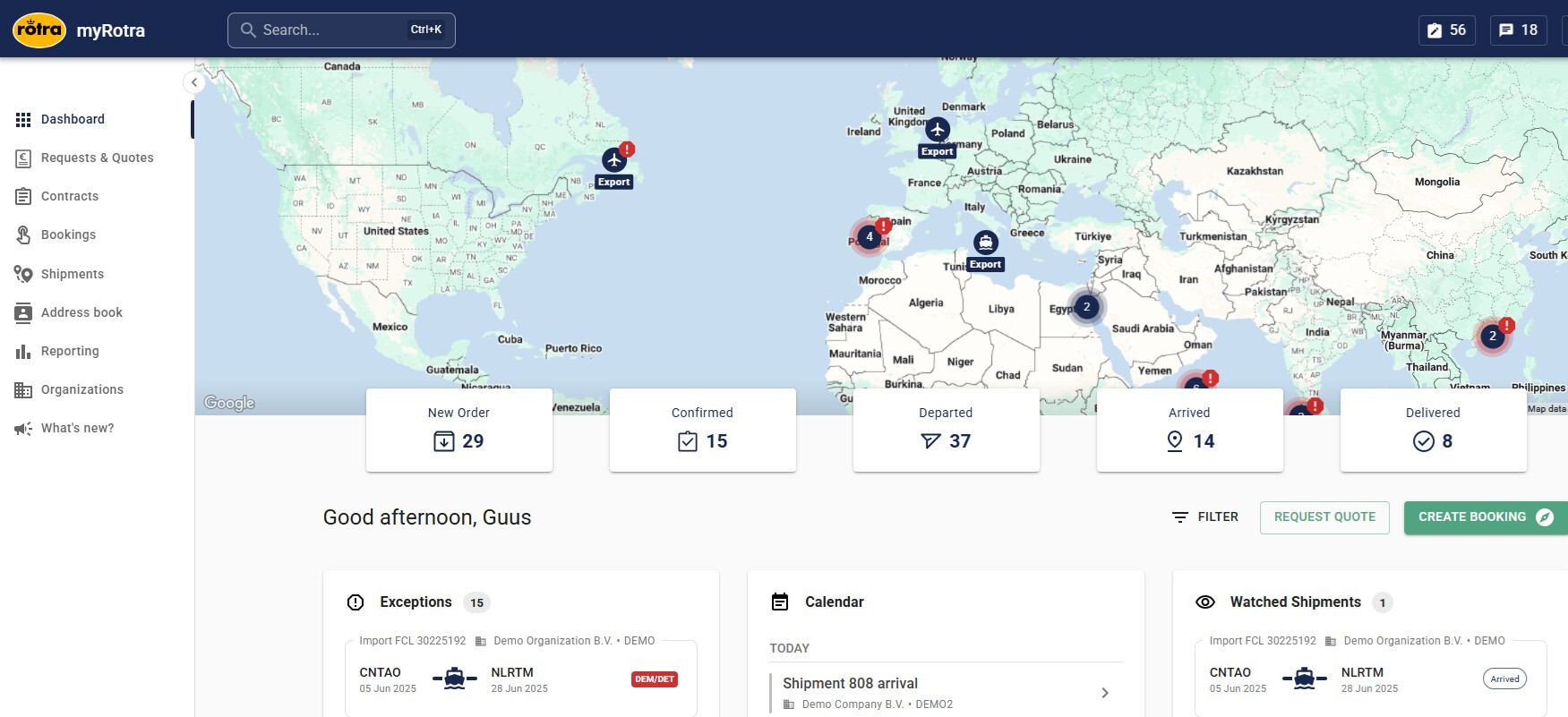Screen dimensions: 1568x717
Task: Click the Dashboard grid icon
Action: click(23, 119)
